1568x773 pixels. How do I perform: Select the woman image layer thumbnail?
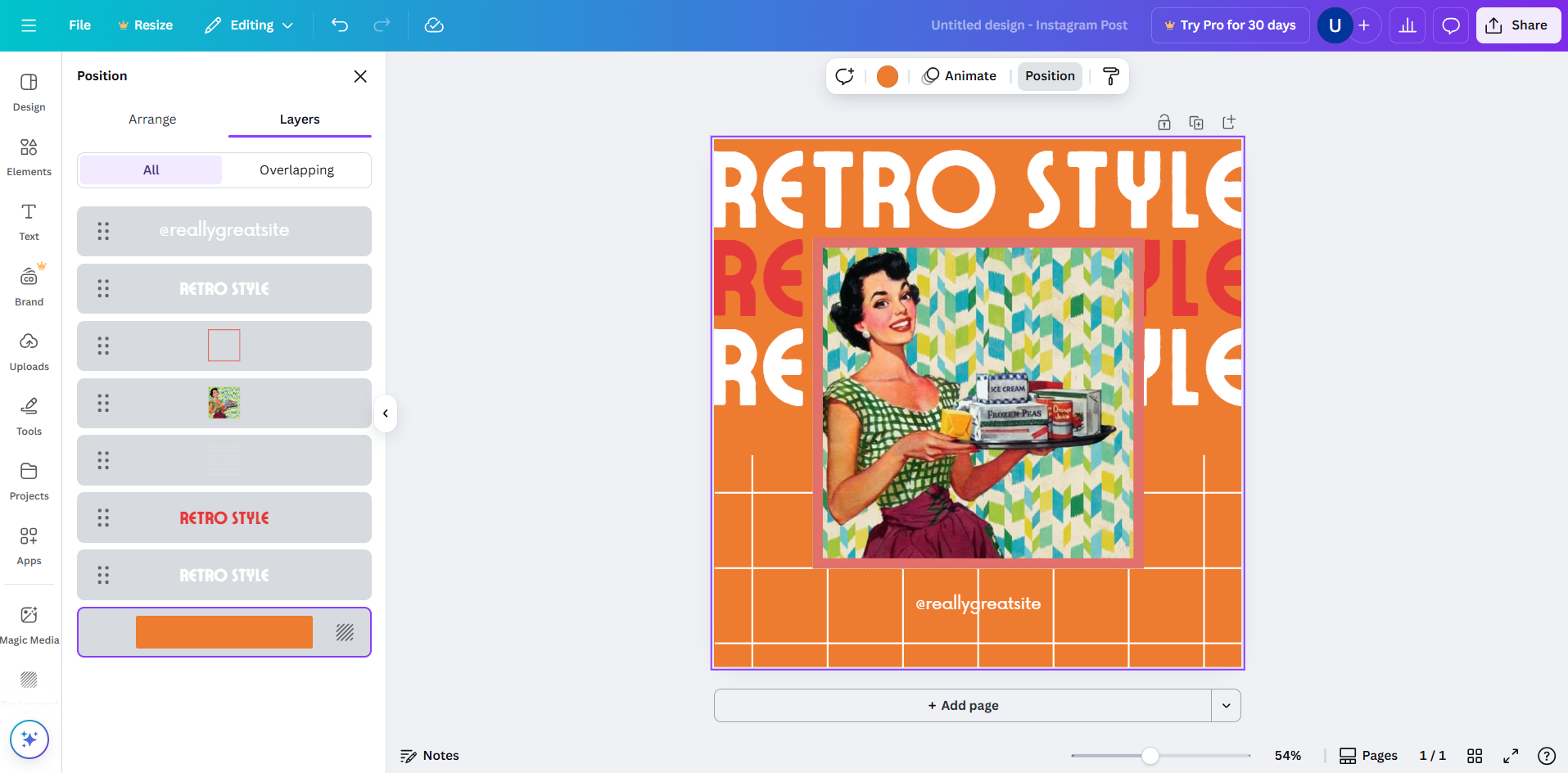(224, 402)
